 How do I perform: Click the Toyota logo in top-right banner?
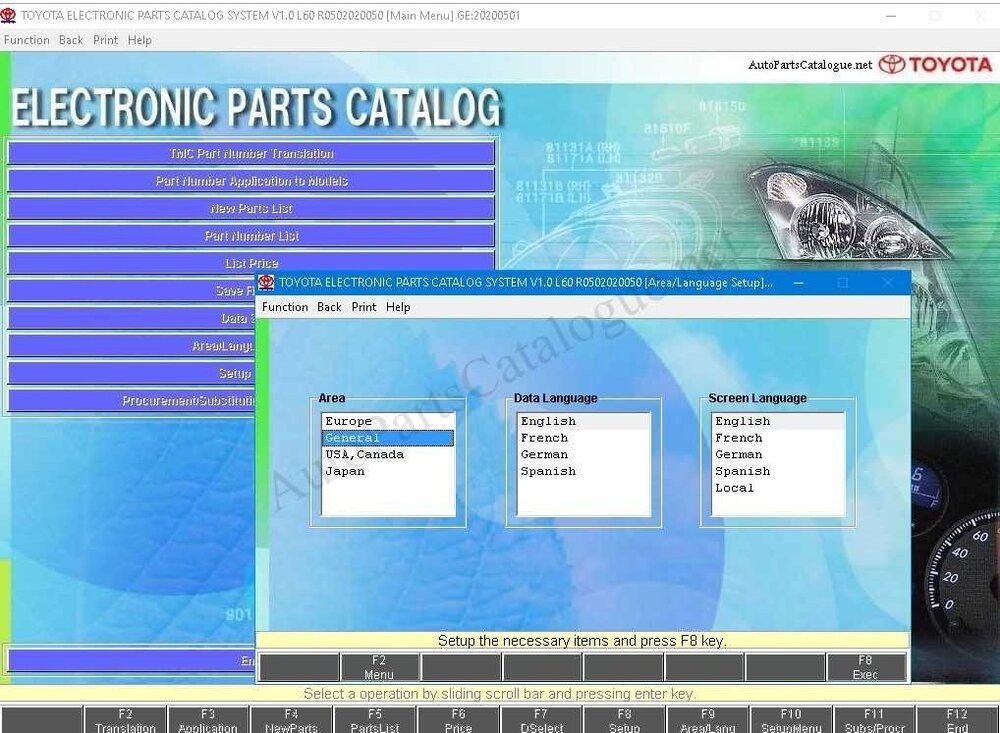936,65
